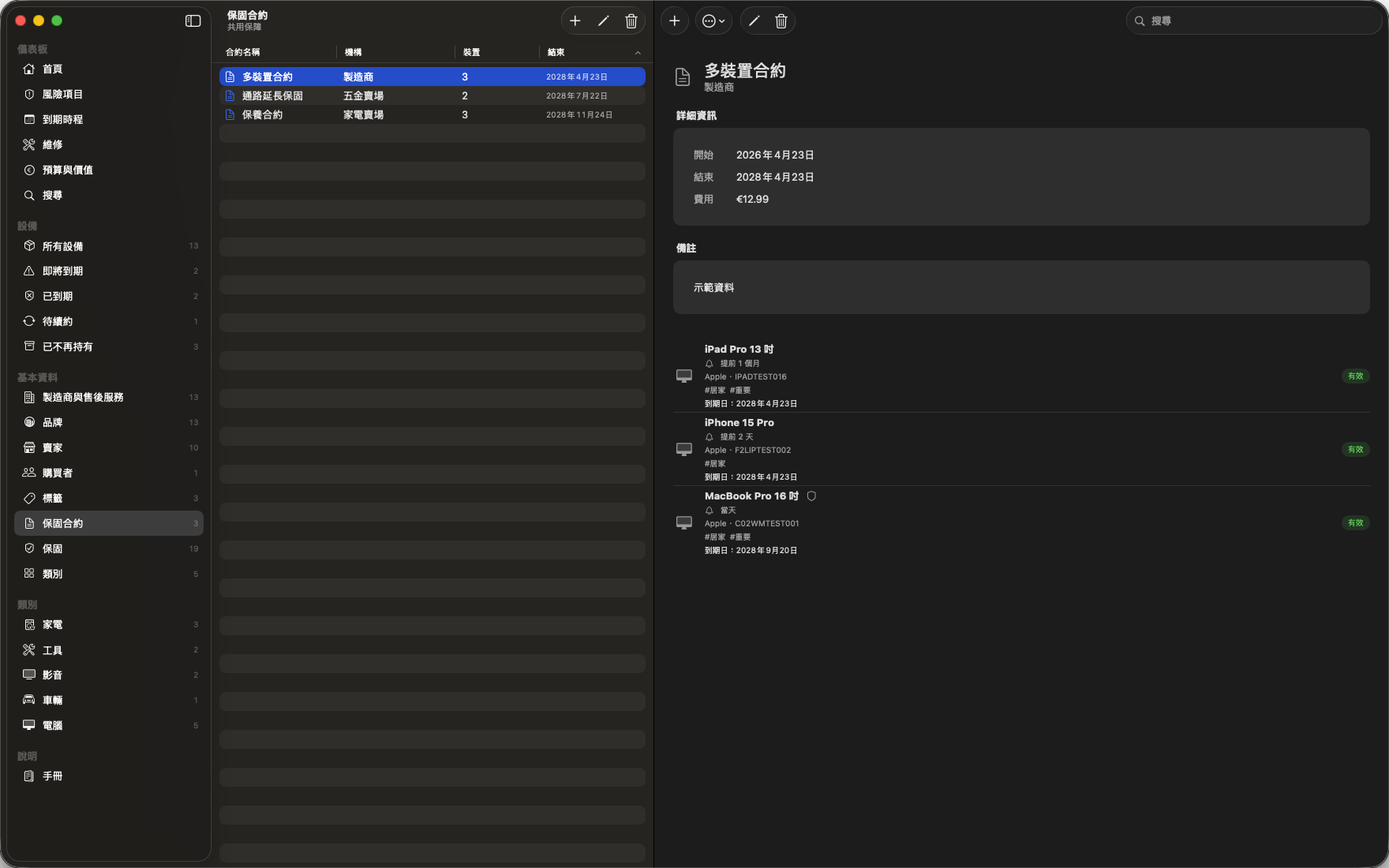The image size is (1389, 868).
Task: Open 預算與價值 in the sidebar
Action: pos(109,170)
